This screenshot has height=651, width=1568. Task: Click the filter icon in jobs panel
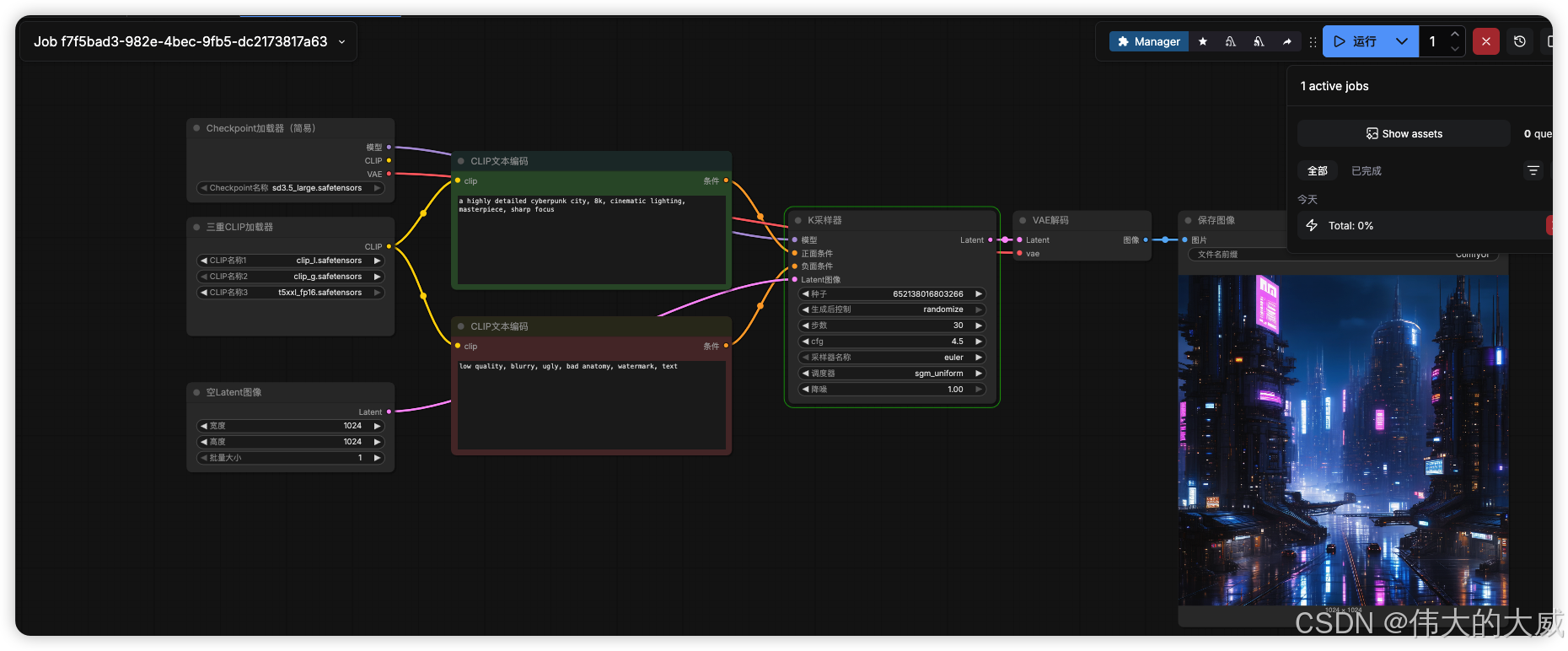(1533, 171)
